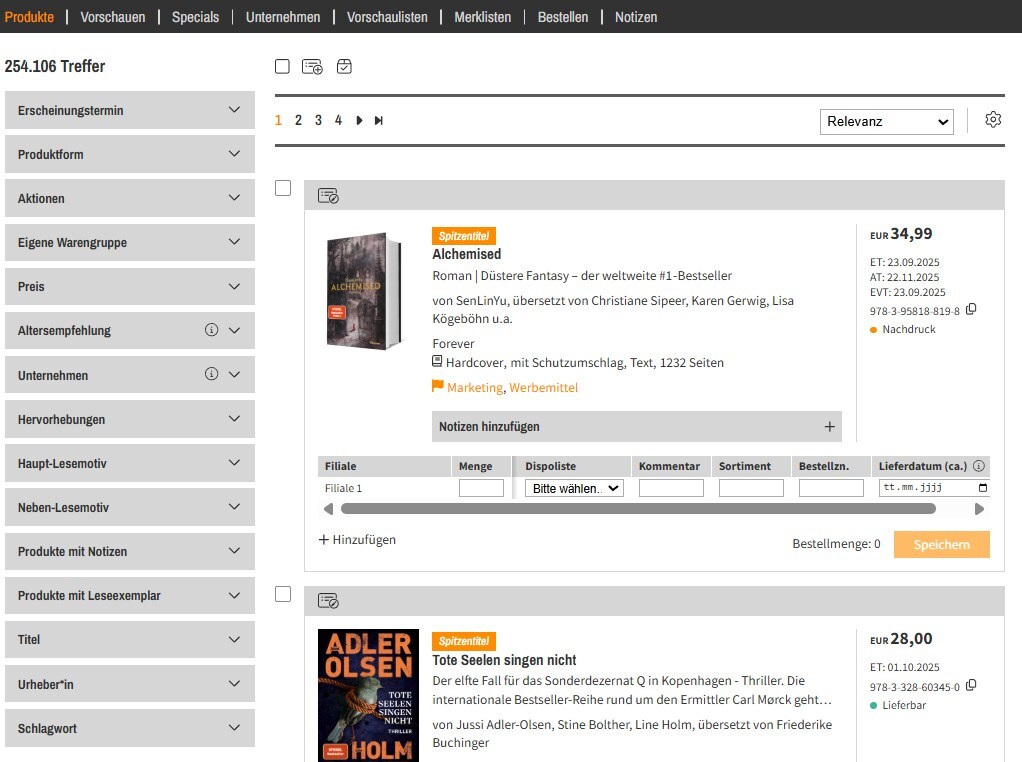Open the Relevanz sort dropdown
Screen dimensions: 1022x762
[x=886, y=121]
